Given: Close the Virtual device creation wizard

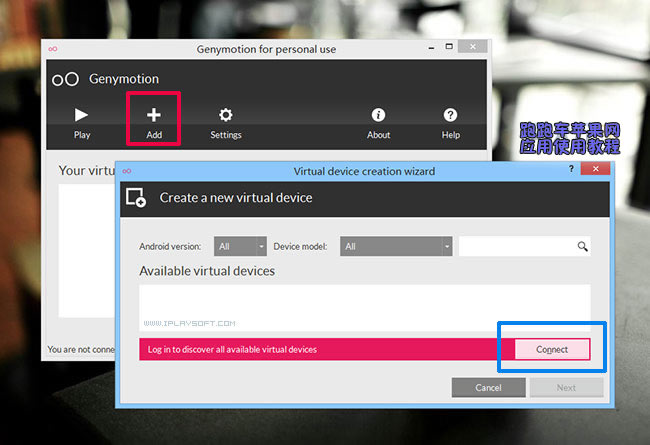Looking at the screenshot, I should (595, 169).
